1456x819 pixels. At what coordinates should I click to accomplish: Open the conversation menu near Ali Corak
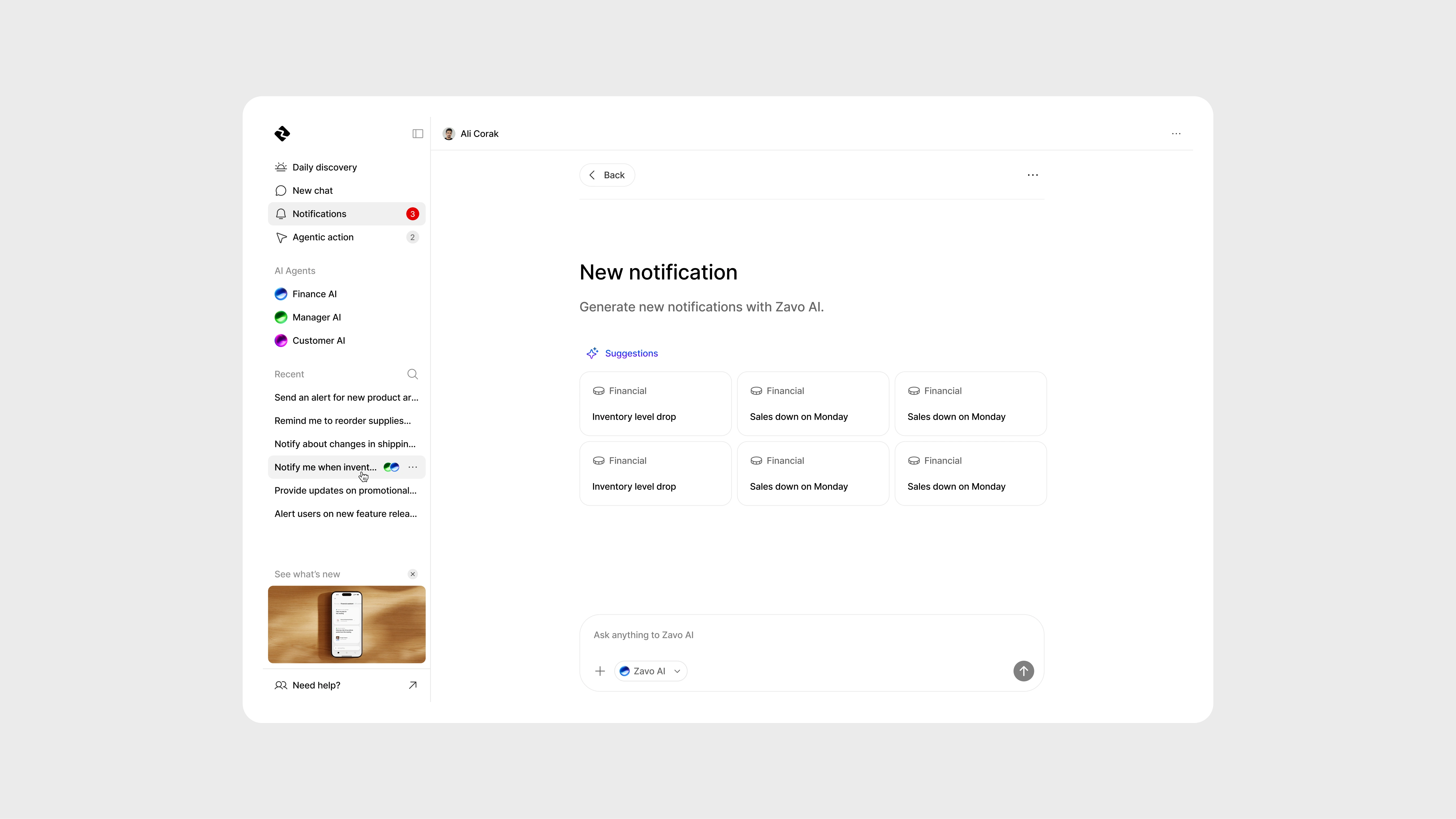pos(1176,133)
